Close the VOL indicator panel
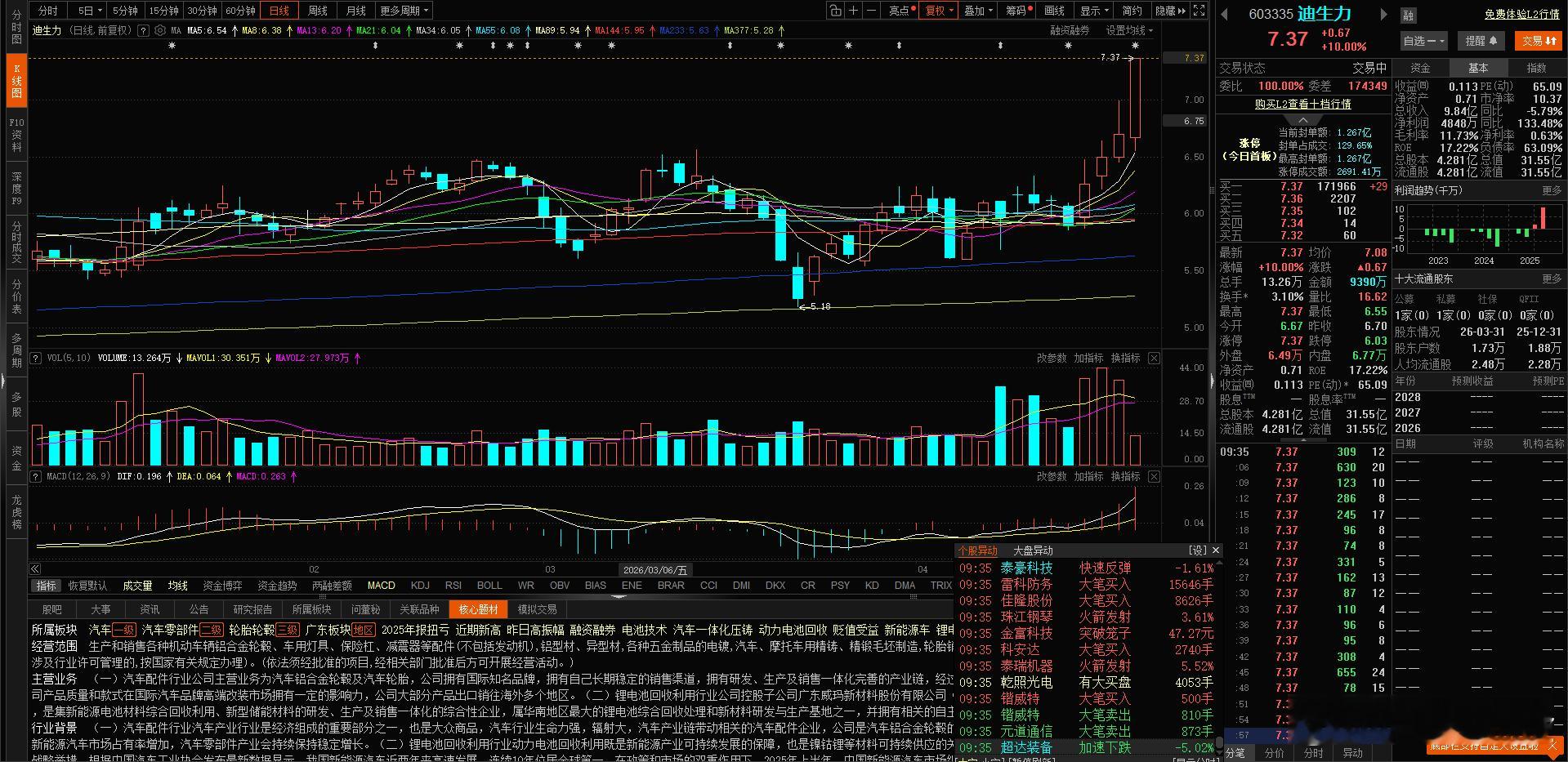Viewport: 1568px width, 762px height. [x=1154, y=358]
